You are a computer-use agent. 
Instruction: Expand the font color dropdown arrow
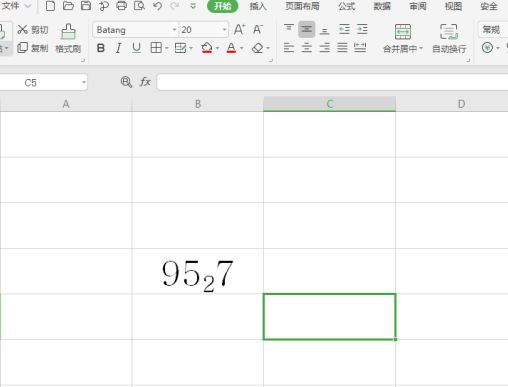tap(242, 48)
